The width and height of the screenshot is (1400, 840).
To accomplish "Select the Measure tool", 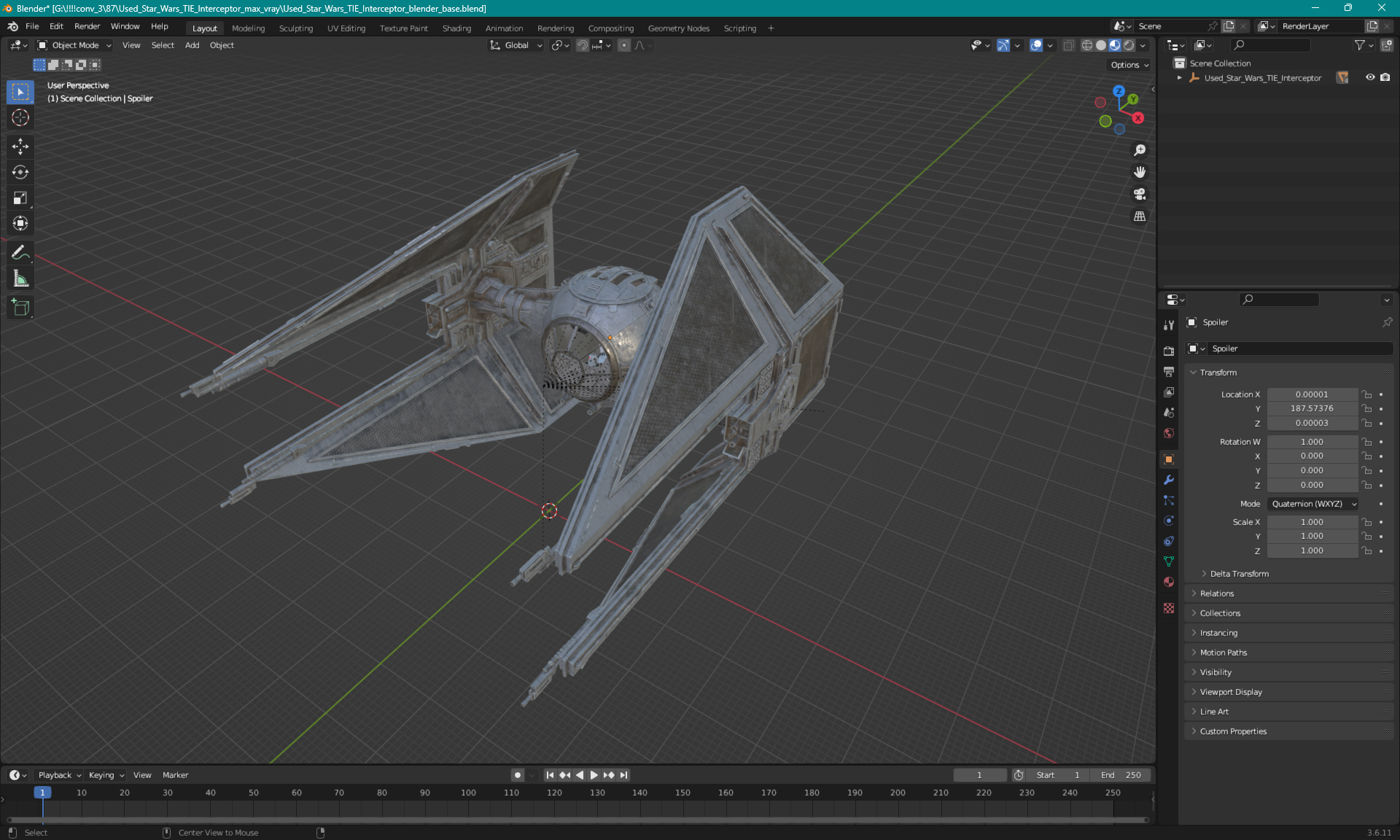I will pos(20,278).
